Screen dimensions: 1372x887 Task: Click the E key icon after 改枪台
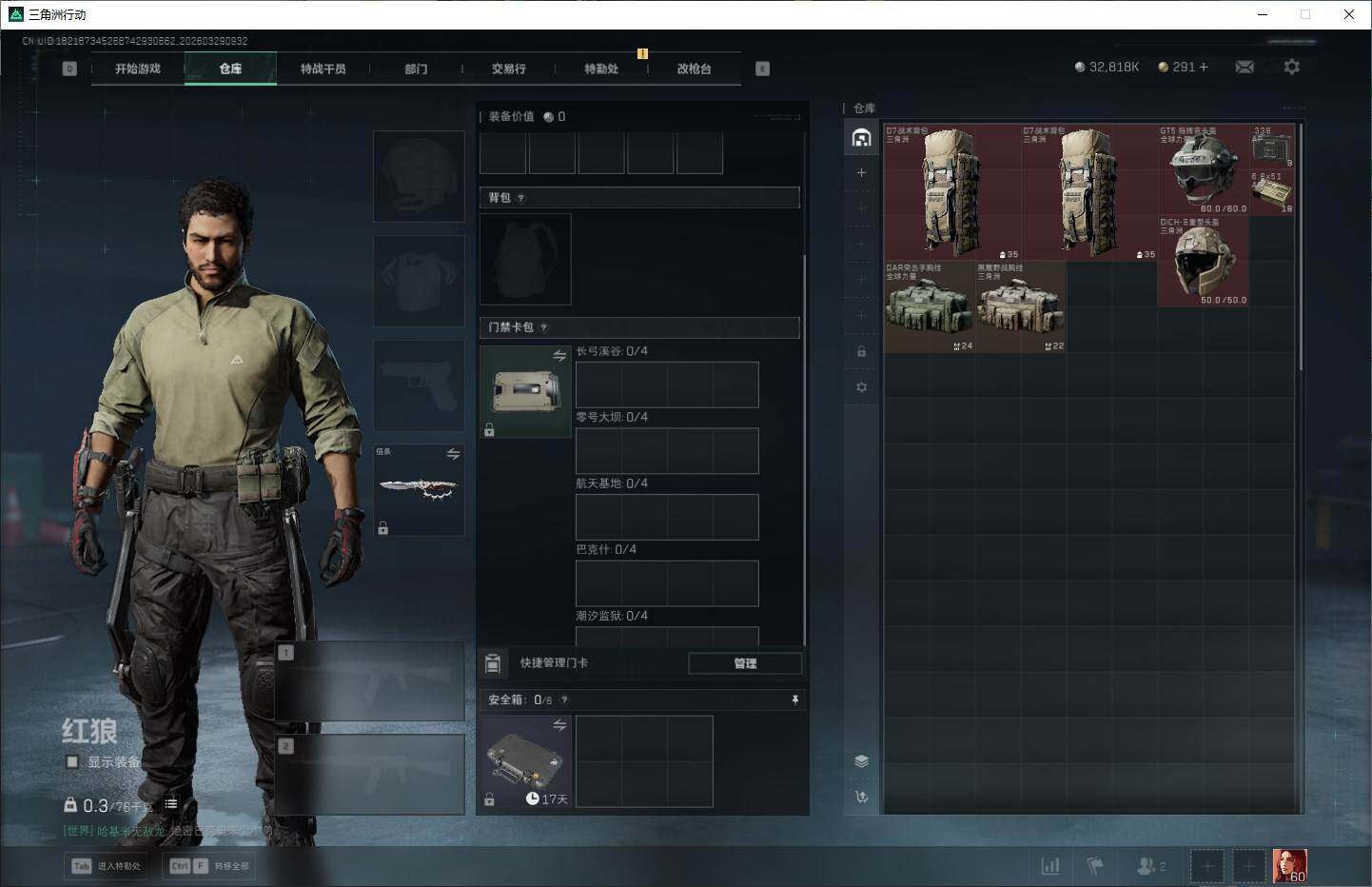762,69
